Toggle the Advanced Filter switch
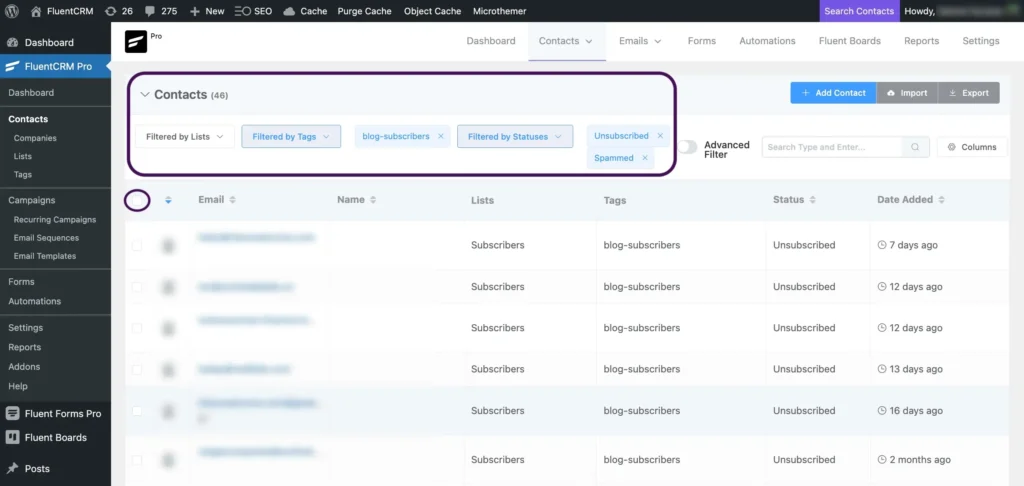1024x486 pixels. pos(687,147)
